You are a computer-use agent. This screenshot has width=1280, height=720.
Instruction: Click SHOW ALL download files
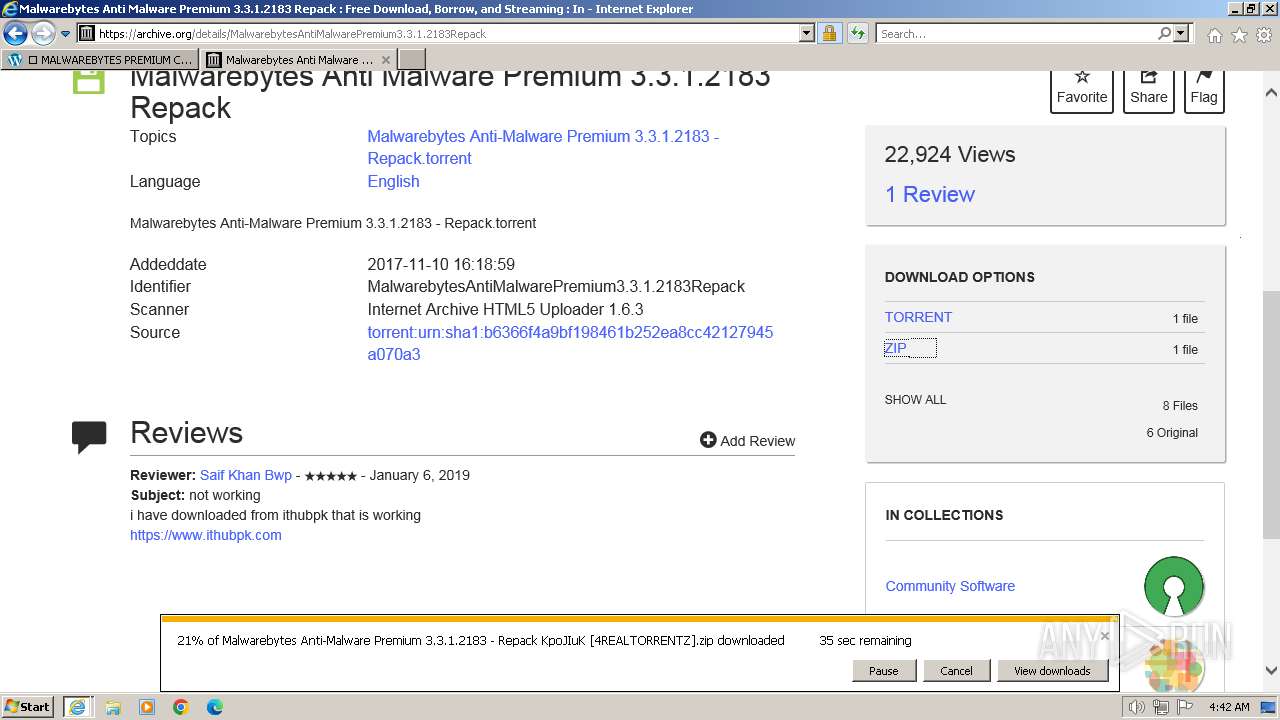pos(915,399)
